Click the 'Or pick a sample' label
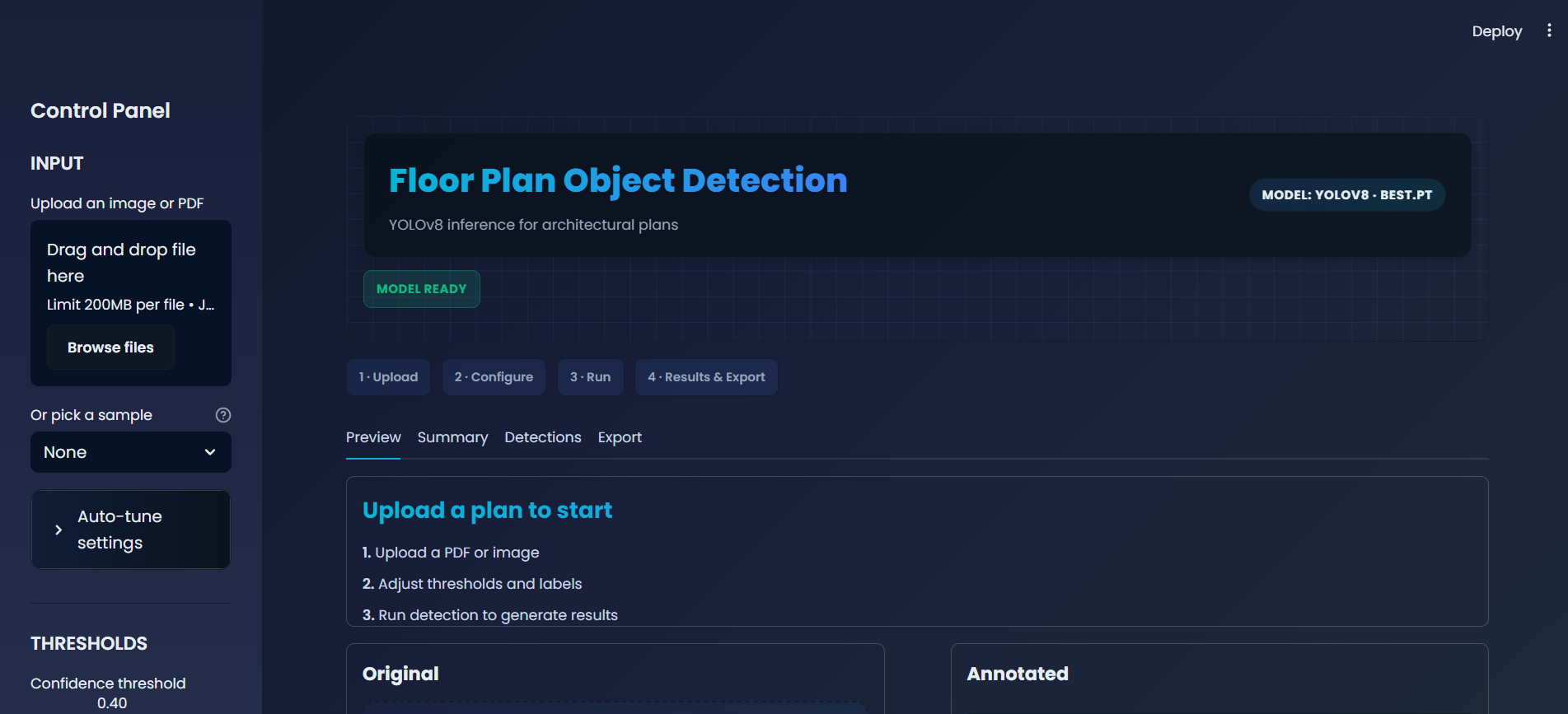 (91, 415)
